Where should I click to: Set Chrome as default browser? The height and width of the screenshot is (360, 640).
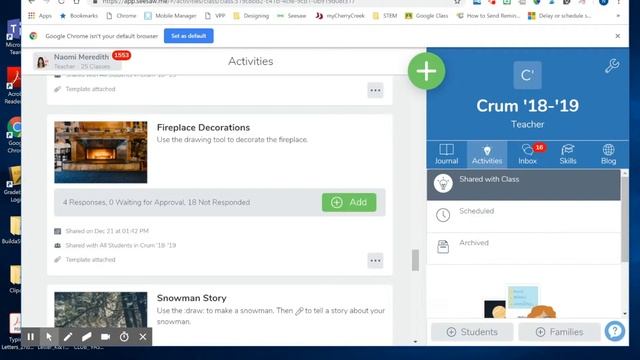(x=189, y=36)
